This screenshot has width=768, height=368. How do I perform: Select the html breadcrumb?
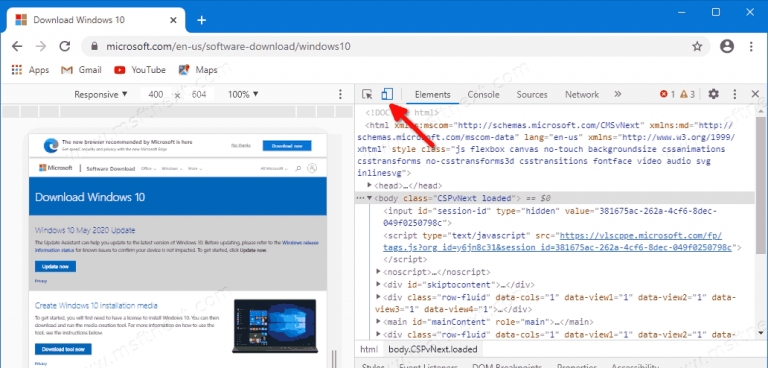click(369, 349)
